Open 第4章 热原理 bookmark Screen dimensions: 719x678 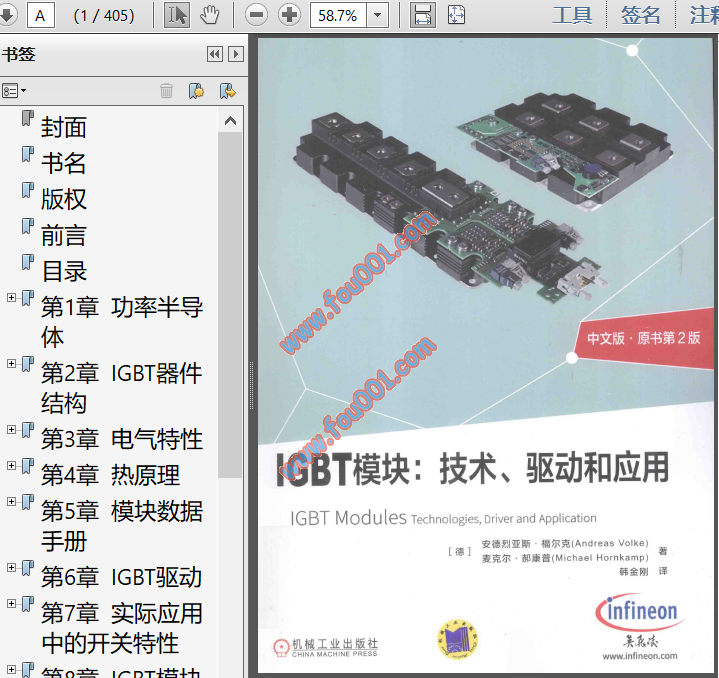pyautogui.click(x=110, y=475)
